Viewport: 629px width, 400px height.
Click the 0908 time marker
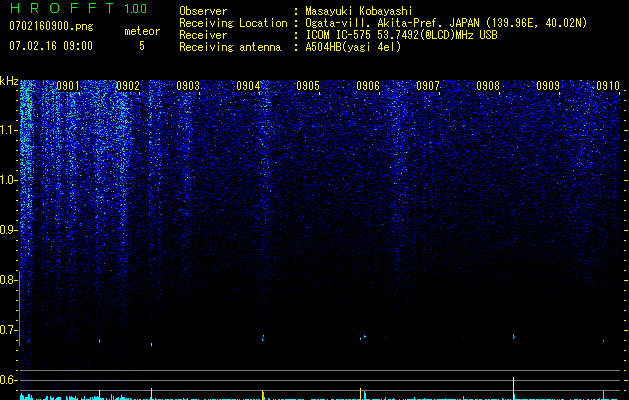pyautogui.click(x=488, y=86)
